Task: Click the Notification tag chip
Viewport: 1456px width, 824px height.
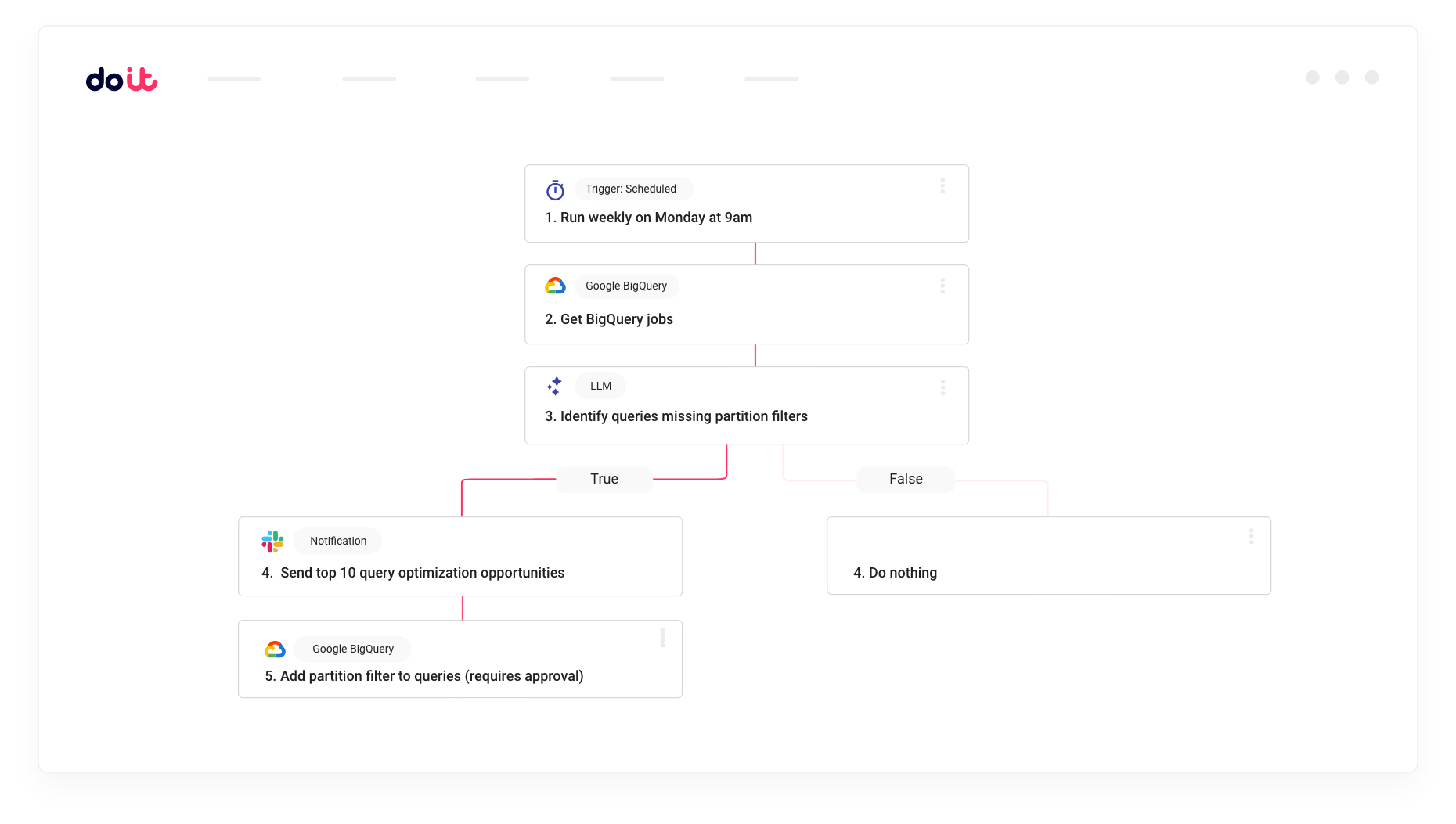Action: [338, 542]
